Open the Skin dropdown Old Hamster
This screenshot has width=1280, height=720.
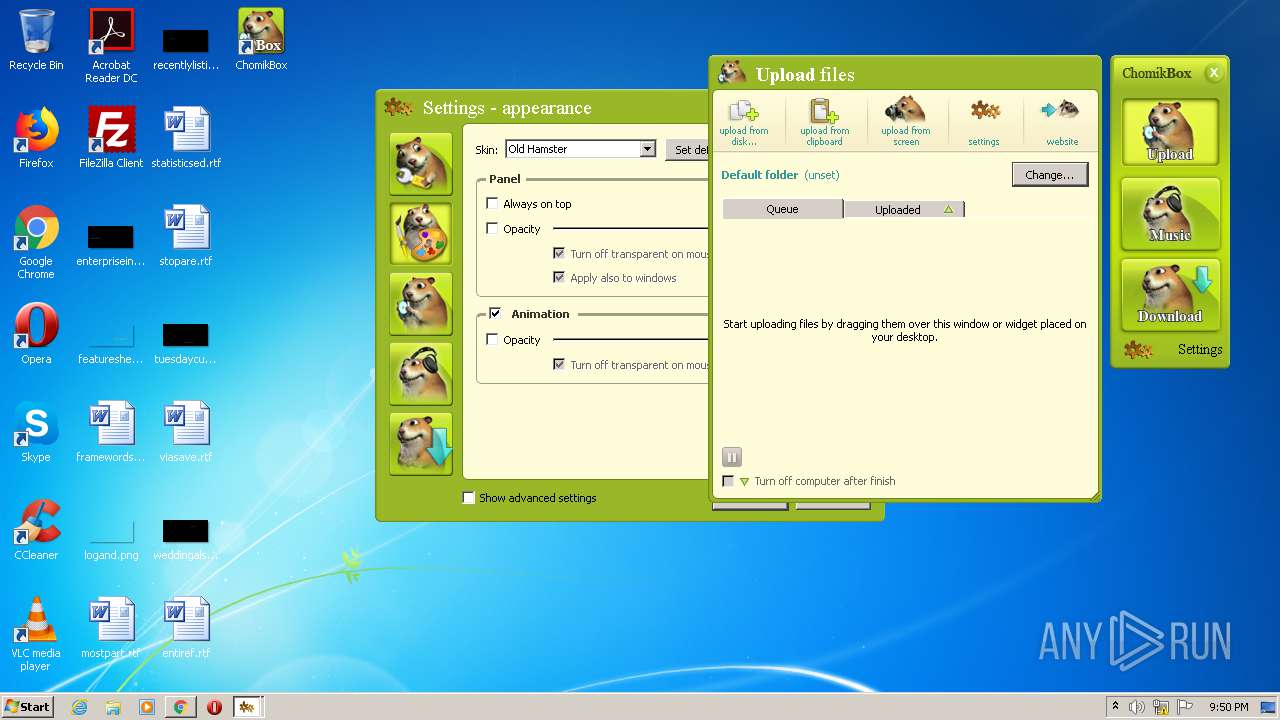click(580, 149)
